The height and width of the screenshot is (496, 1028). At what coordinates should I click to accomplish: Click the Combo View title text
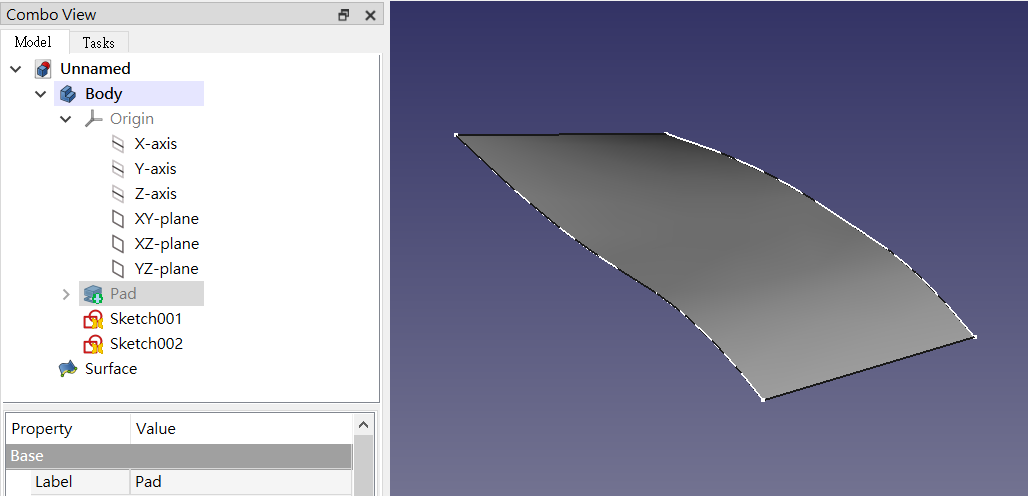pos(52,15)
